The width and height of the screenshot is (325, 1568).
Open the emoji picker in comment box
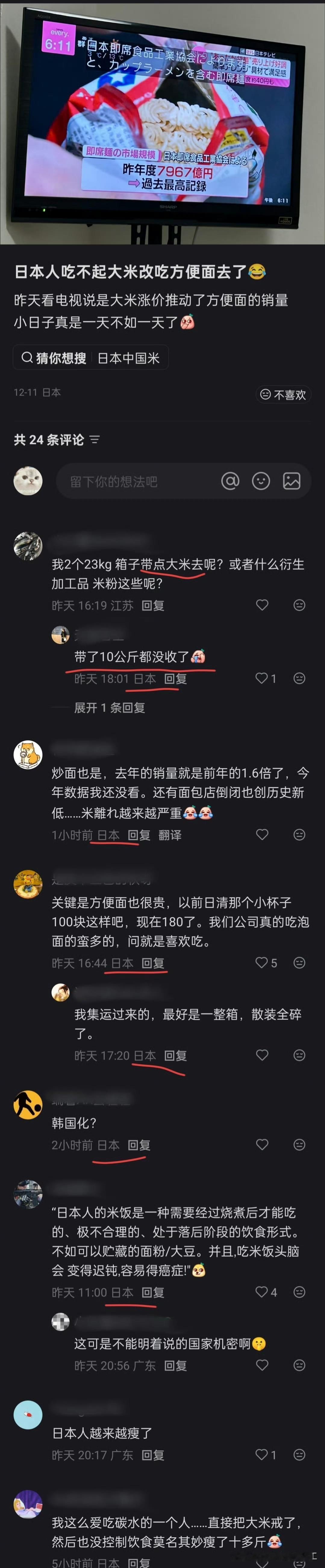point(261,481)
